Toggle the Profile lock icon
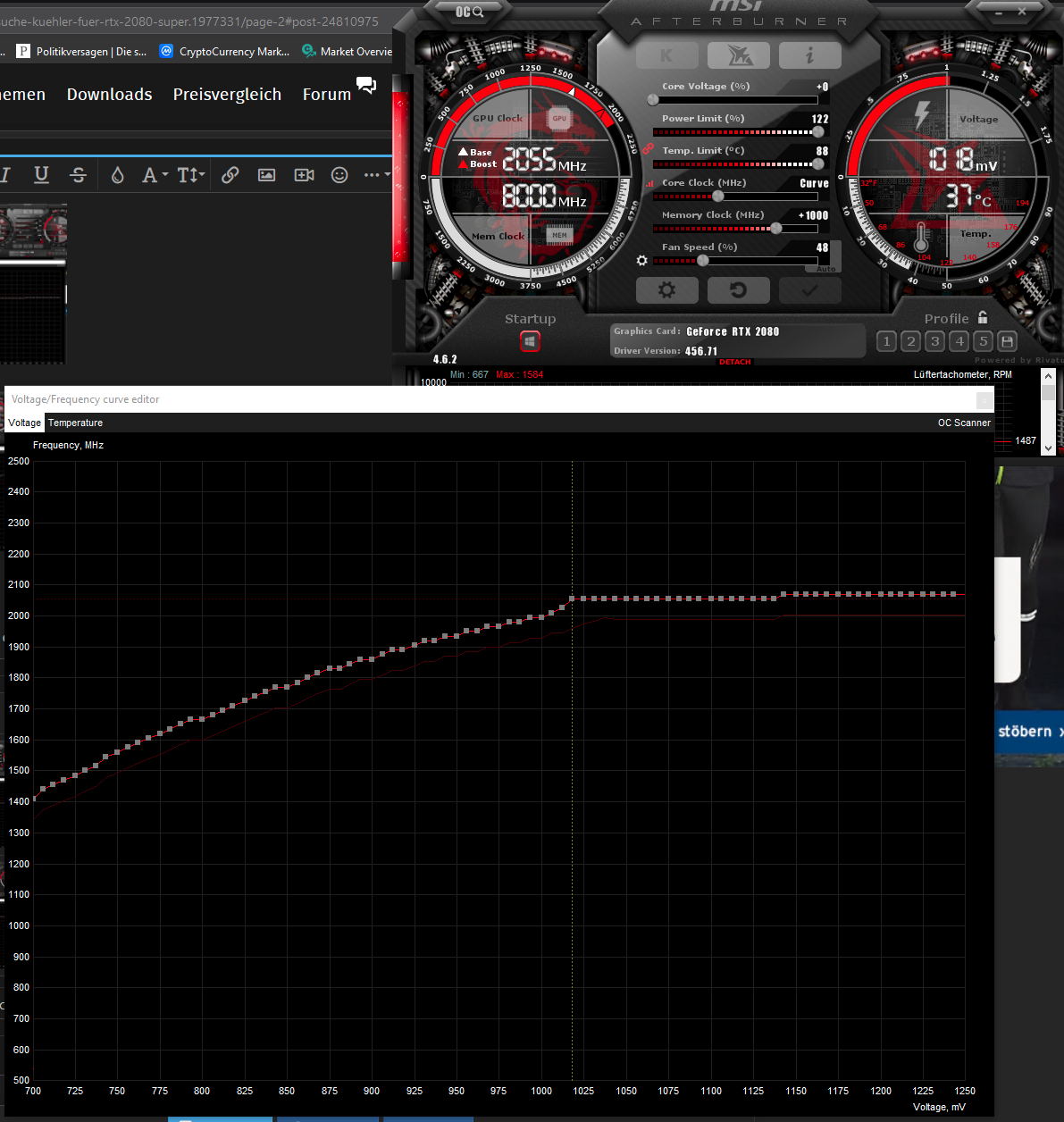Screen dimensions: 1064x1122 click(x=983, y=317)
